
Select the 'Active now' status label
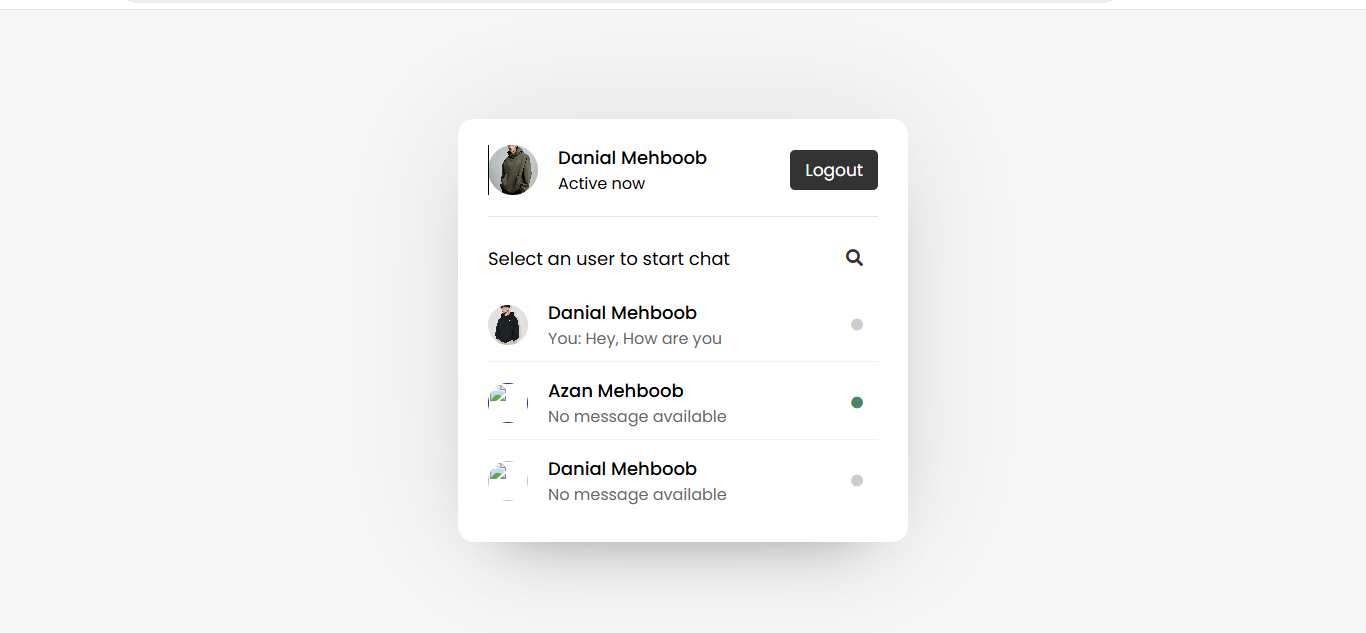coord(601,183)
